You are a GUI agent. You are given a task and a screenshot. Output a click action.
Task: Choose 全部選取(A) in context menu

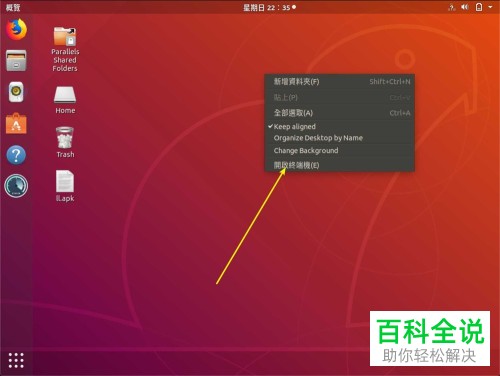pos(339,113)
